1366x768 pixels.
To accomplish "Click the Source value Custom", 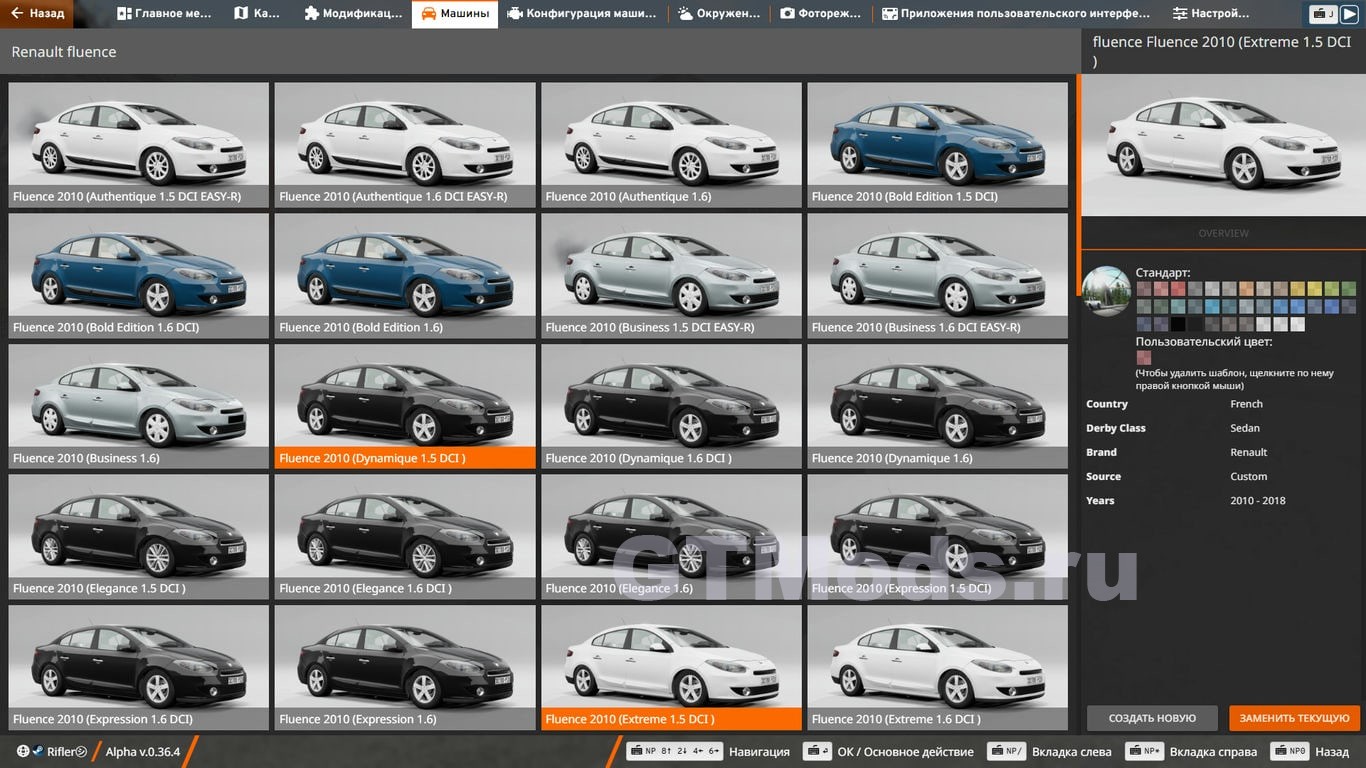I will [x=1249, y=476].
